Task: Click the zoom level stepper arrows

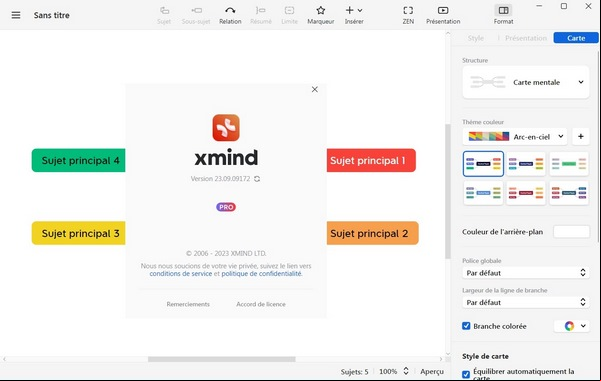Action: (406, 371)
